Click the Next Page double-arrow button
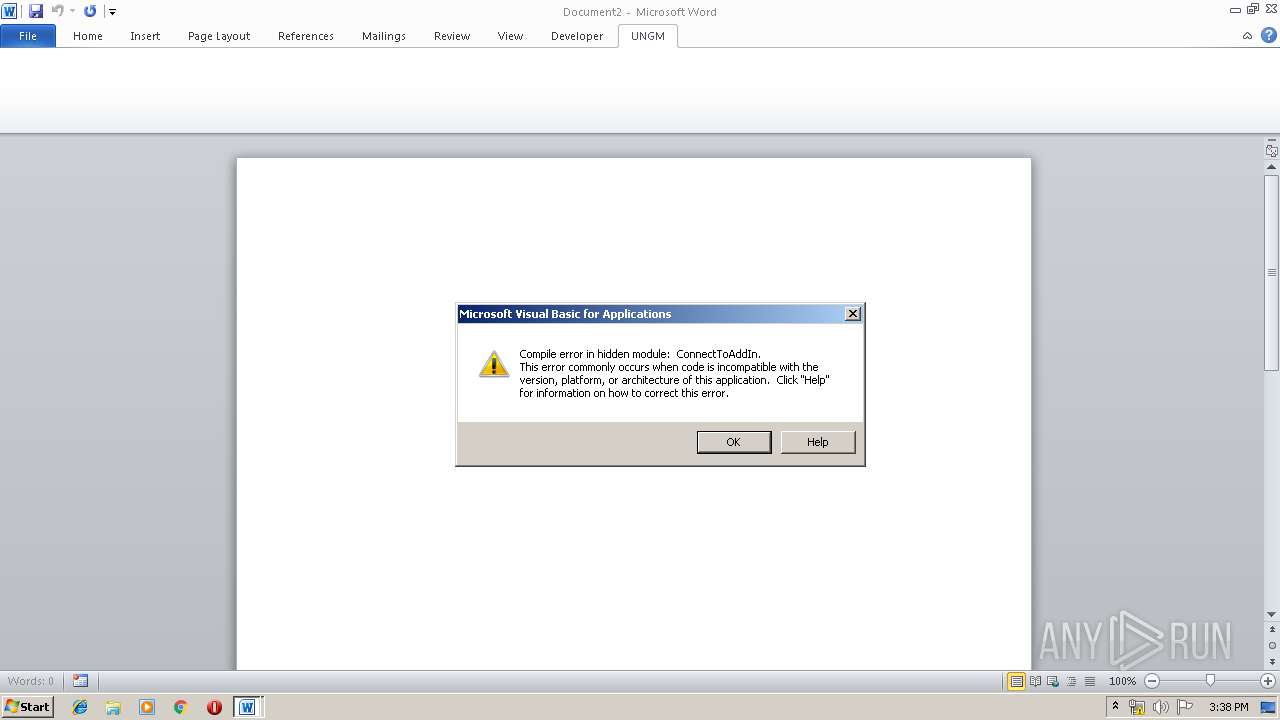Screen dimensions: 1280x720 1272,661
